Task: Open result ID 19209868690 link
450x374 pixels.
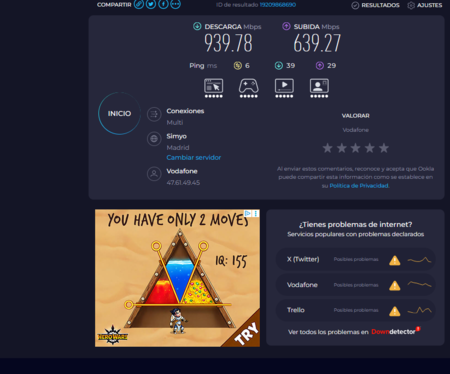Action: (278, 5)
